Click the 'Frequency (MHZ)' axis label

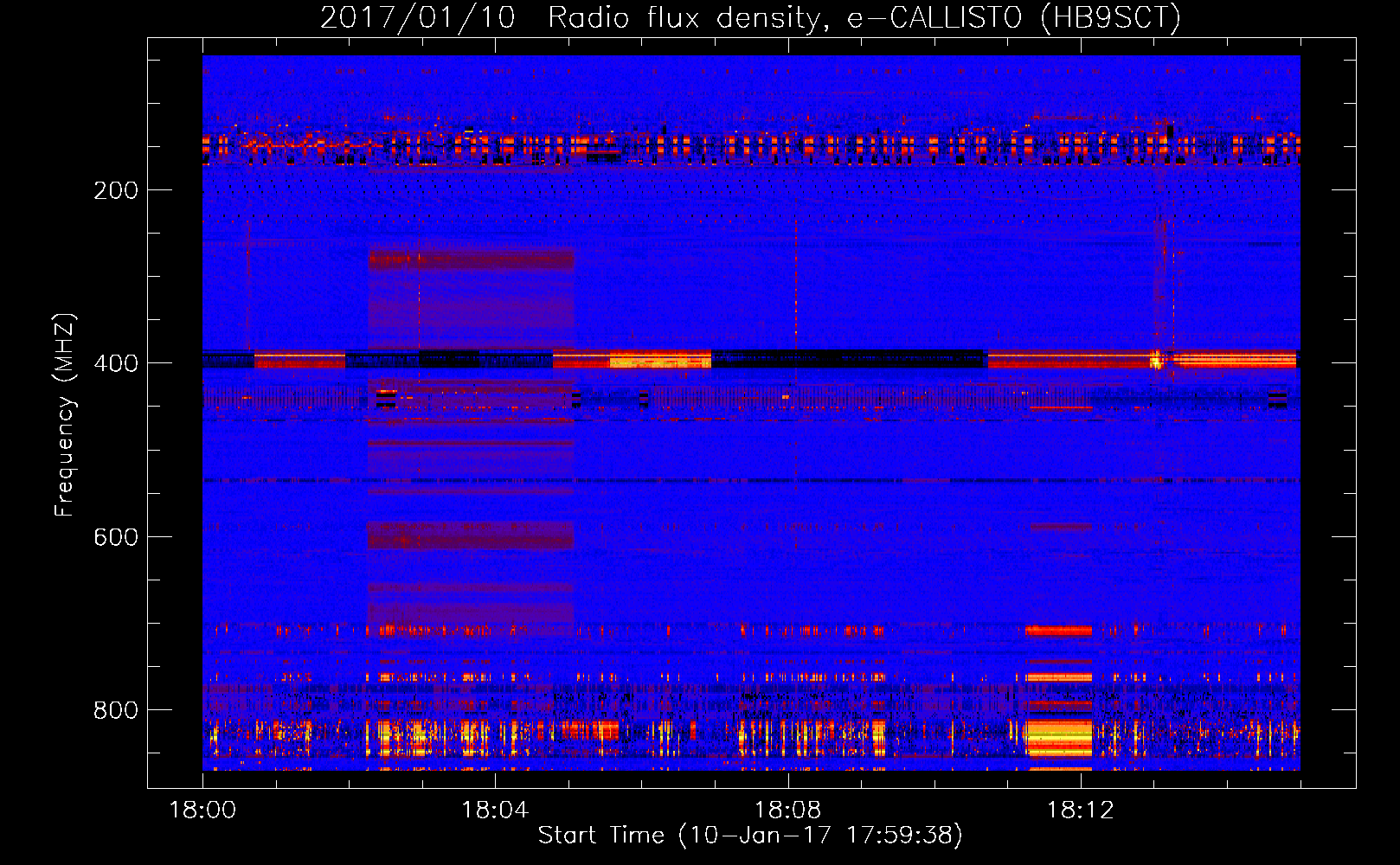click(65, 415)
